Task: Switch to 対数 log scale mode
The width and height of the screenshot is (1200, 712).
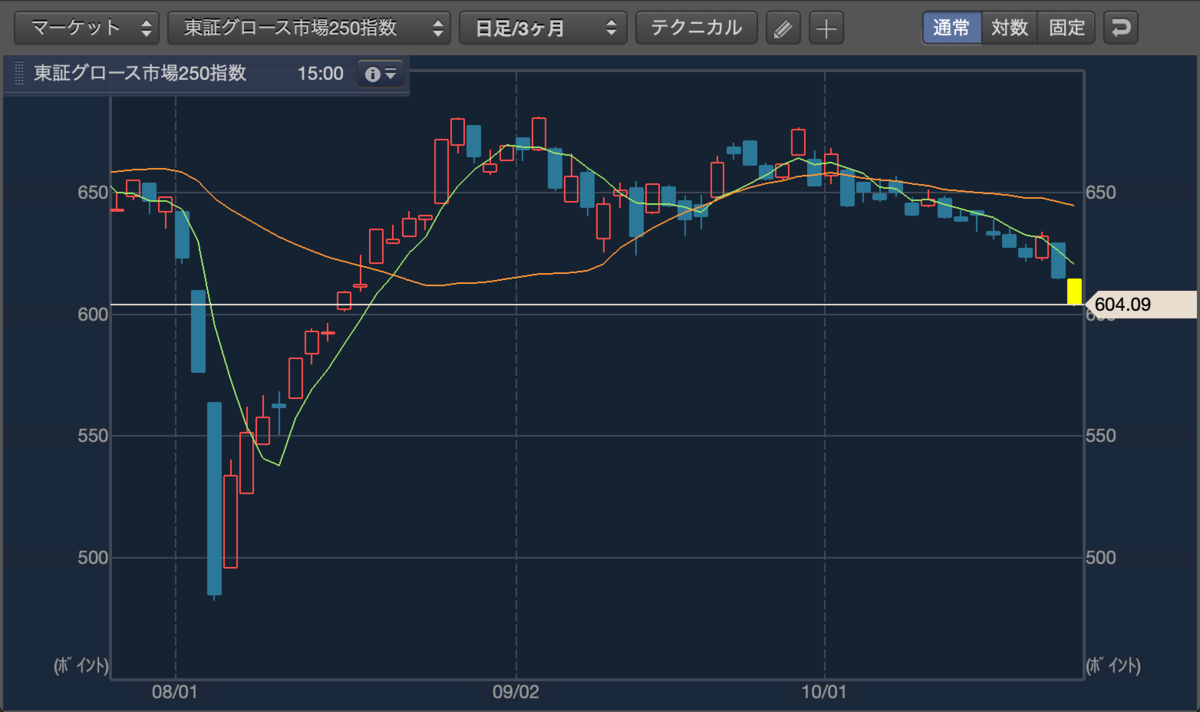Action: (x=1010, y=28)
